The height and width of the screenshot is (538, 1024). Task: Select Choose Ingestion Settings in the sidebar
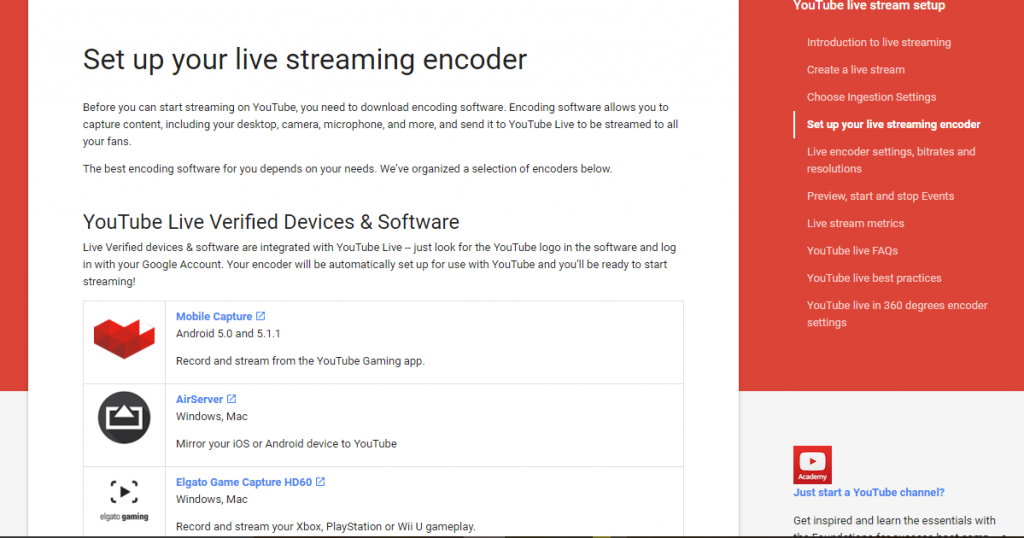(871, 97)
